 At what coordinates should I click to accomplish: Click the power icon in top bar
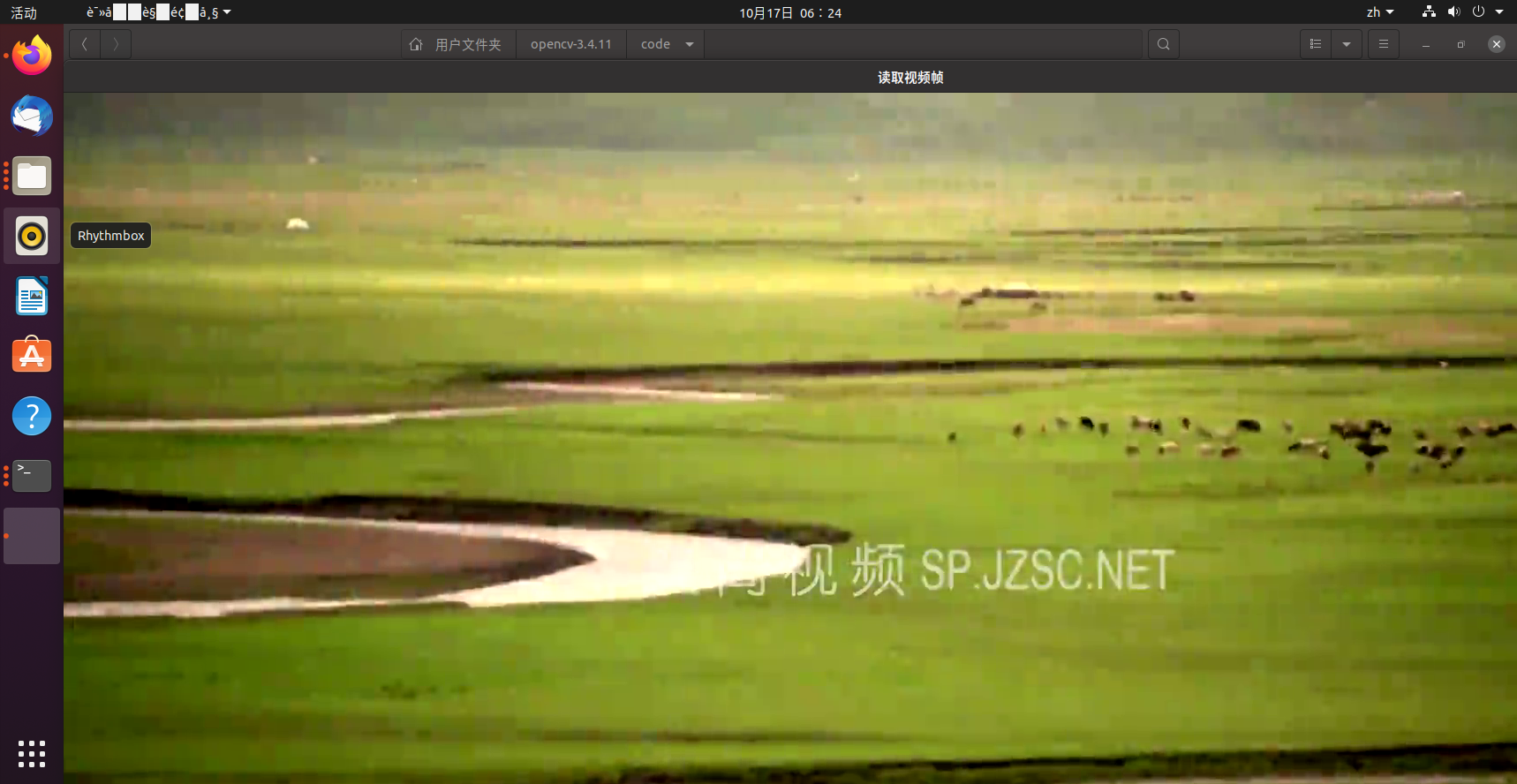[1478, 12]
